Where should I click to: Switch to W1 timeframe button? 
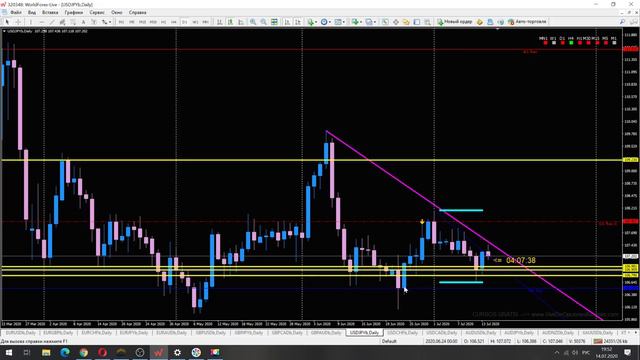click(195, 22)
